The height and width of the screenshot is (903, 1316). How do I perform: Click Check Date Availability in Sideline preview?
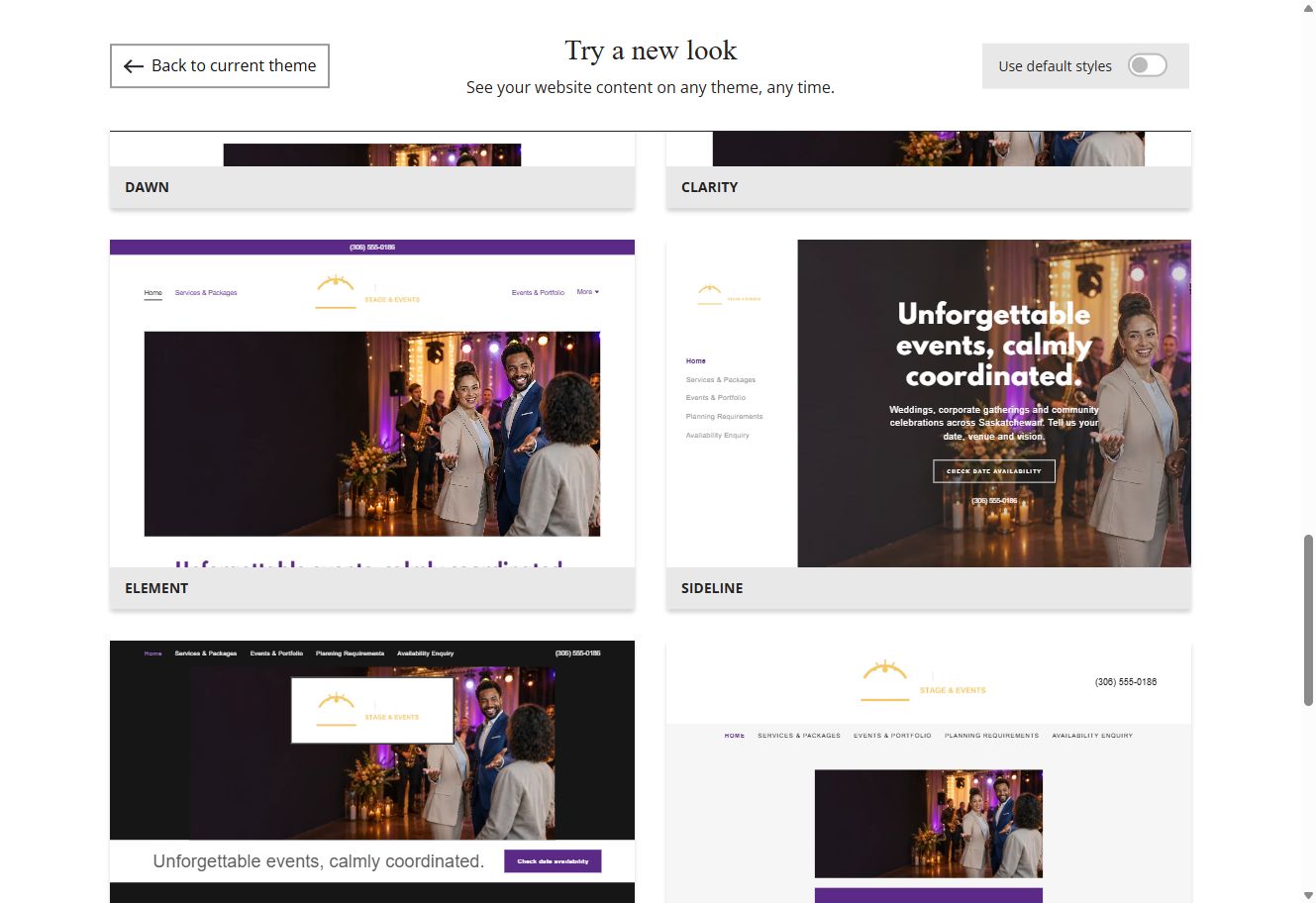(x=994, y=471)
